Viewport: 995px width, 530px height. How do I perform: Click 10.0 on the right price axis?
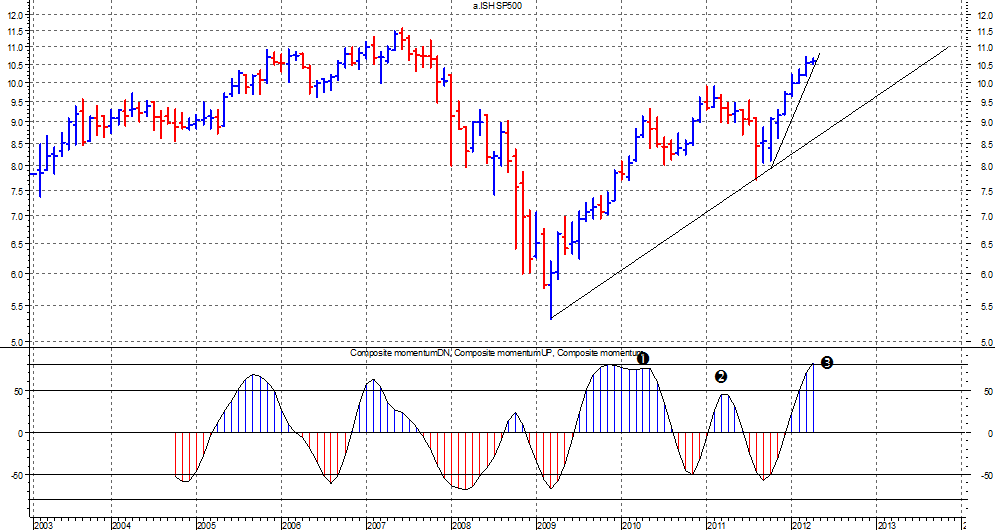[985, 83]
